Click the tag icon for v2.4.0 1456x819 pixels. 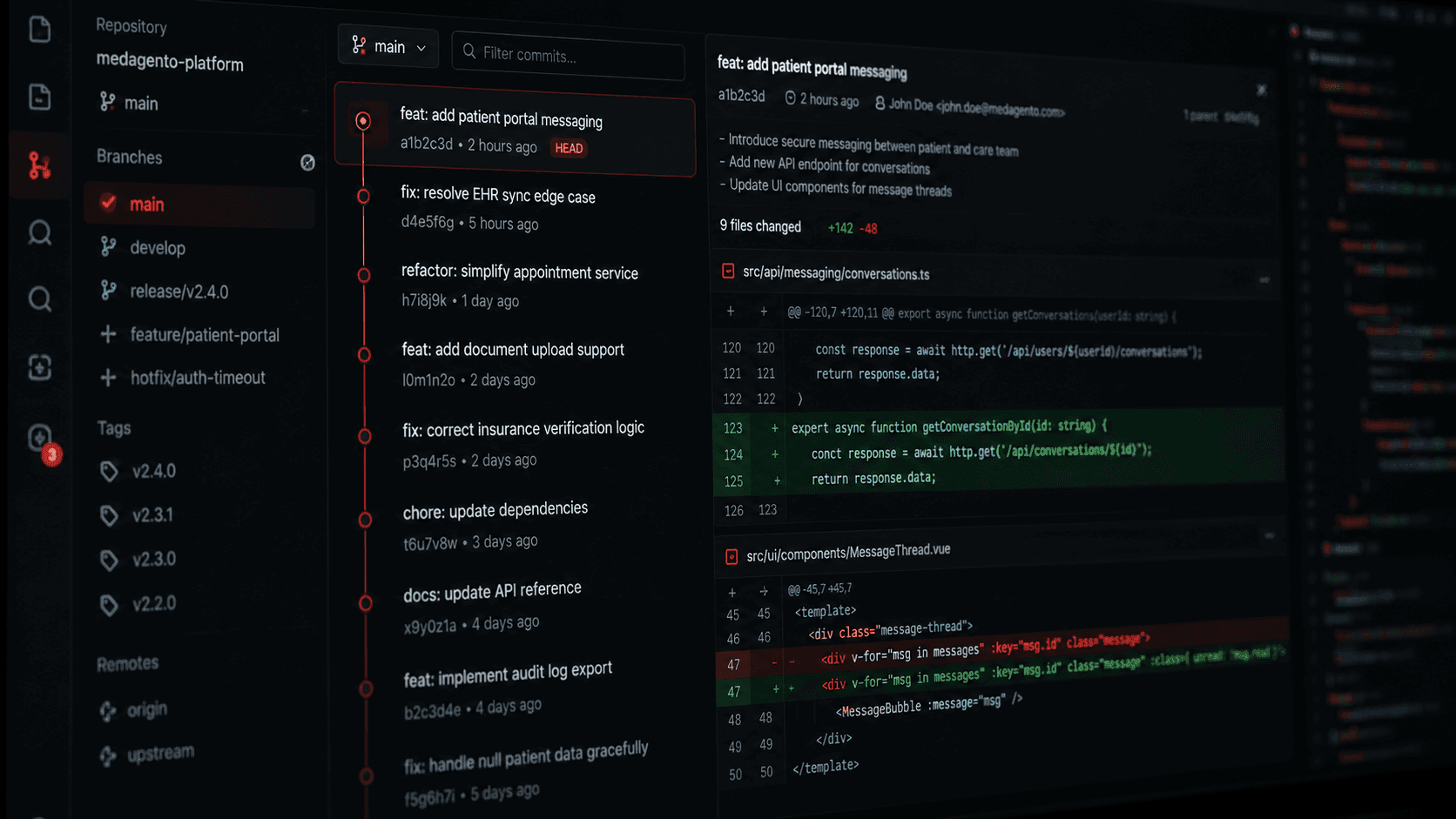(x=109, y=471)
